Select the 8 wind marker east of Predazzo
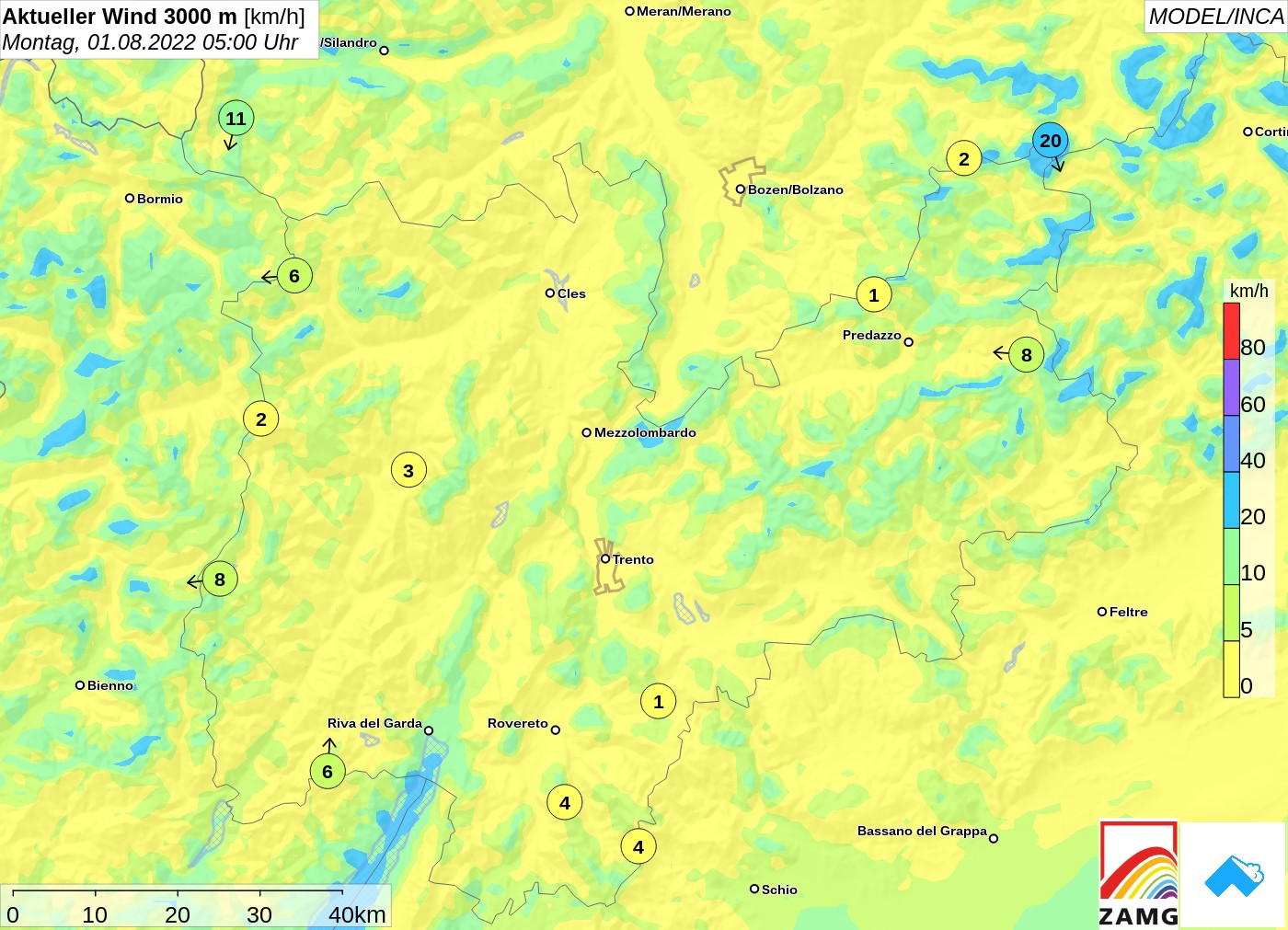Image resolution: width=1288 pixels, height=930 pixels. point(1027,355)
